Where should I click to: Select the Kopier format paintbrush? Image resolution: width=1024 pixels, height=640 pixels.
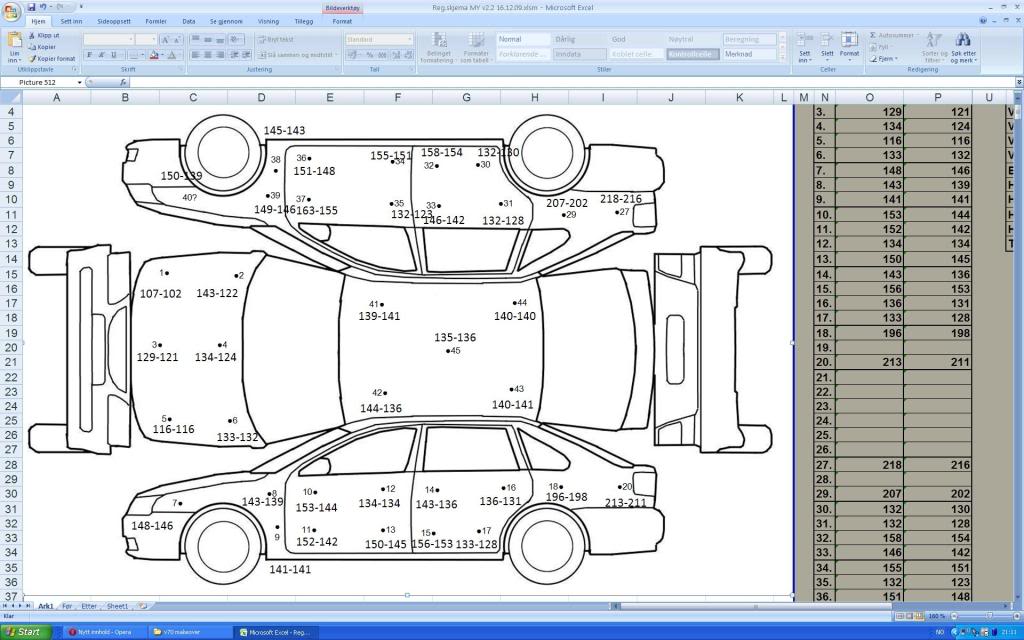[32, 59]
